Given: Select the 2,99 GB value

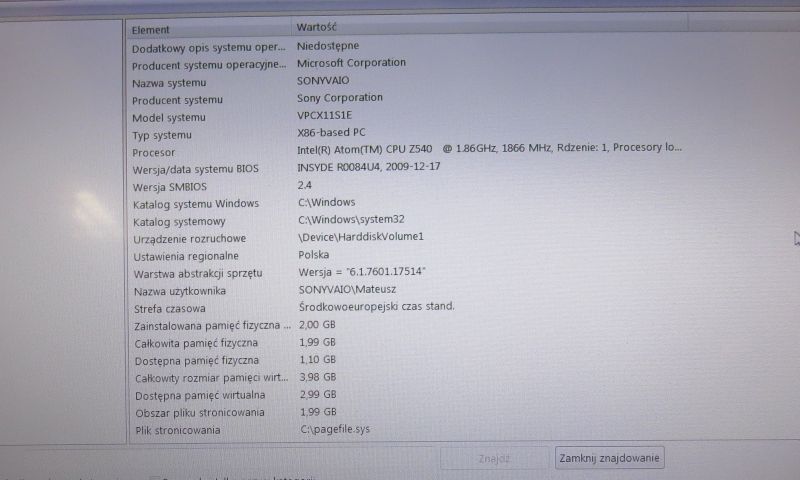Looking at the screenshot, I should click(318, 394).
